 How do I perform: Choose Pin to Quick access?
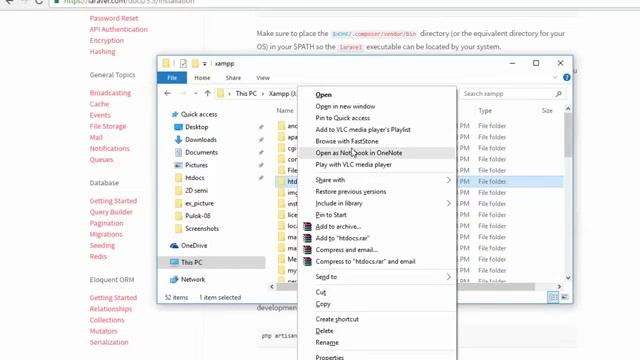point(342,118)
